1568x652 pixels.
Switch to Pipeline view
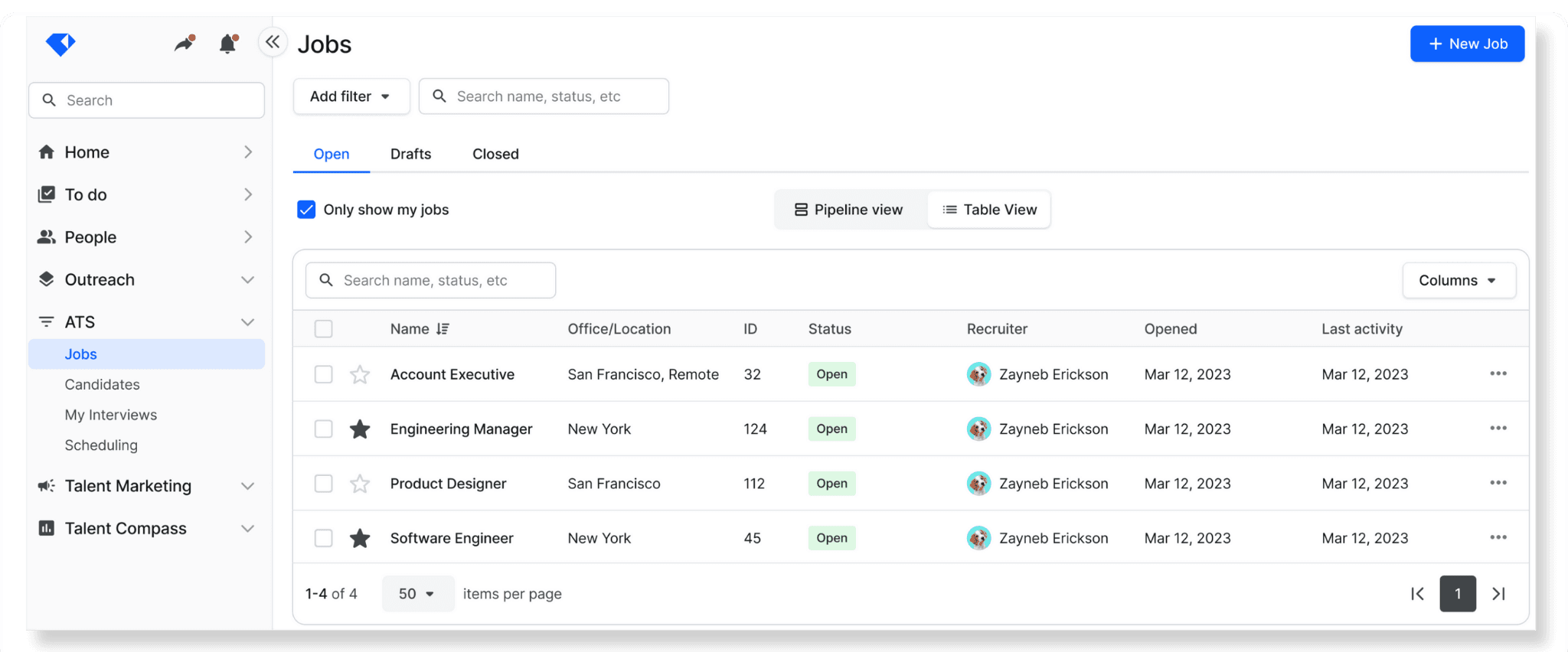click(849, 210)
